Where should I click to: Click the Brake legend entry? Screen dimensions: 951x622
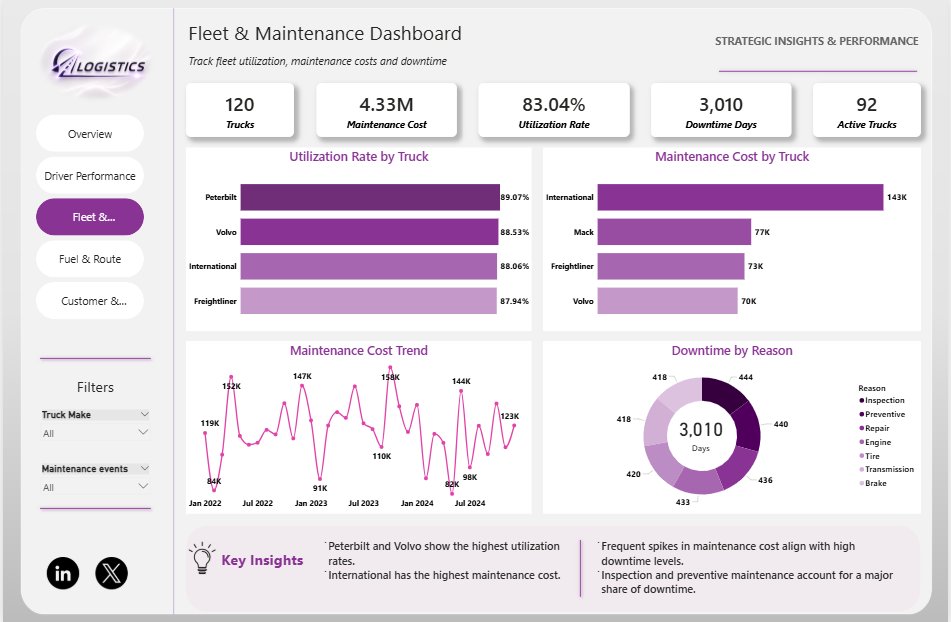pos(873,483)
